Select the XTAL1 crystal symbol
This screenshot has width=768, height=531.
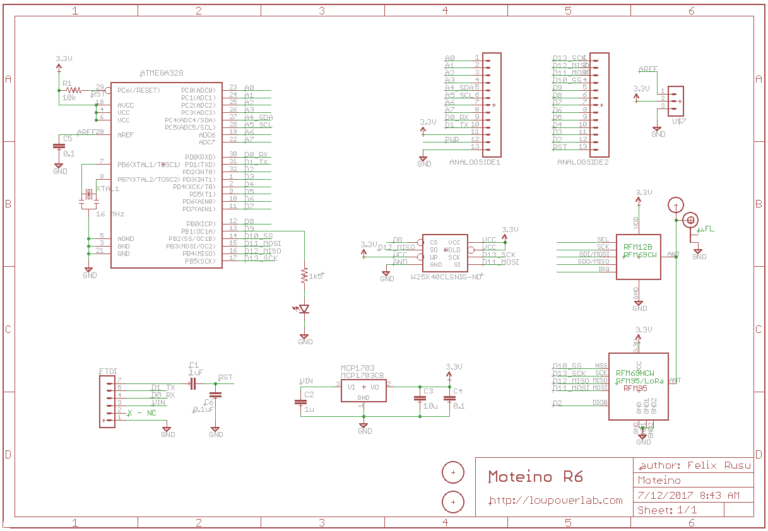pyautogui.click(x=88, y=195)
